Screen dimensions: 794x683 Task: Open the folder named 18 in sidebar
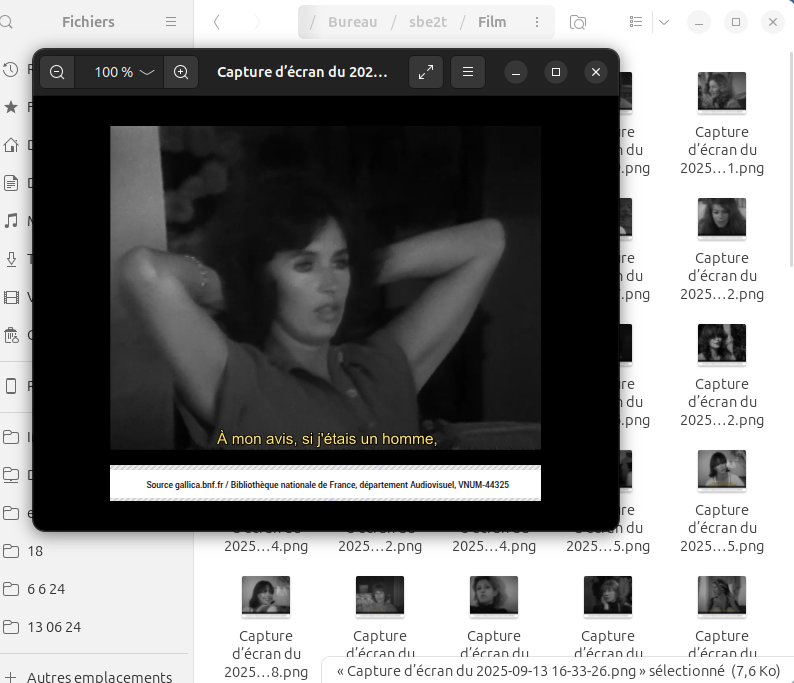35,551
